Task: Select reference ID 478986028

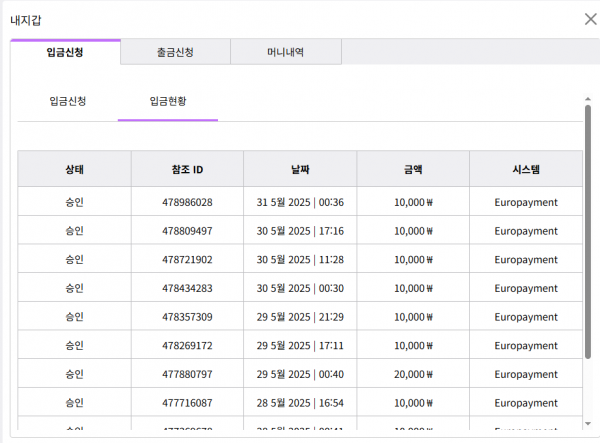Action: [x=187, y=202]
